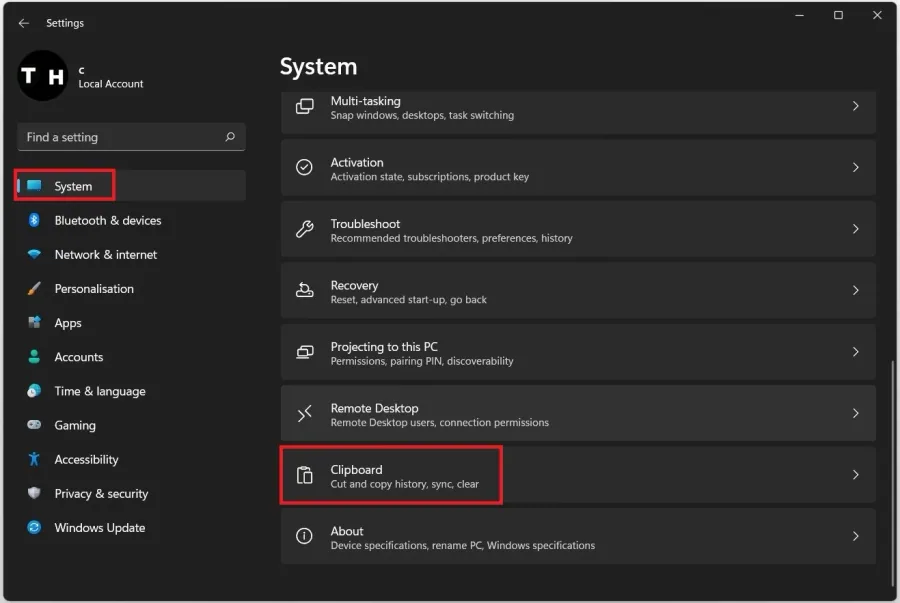Click the back arrow in Settings header
This screenshot has height=603, width=900.
click(x=24, y=23)
